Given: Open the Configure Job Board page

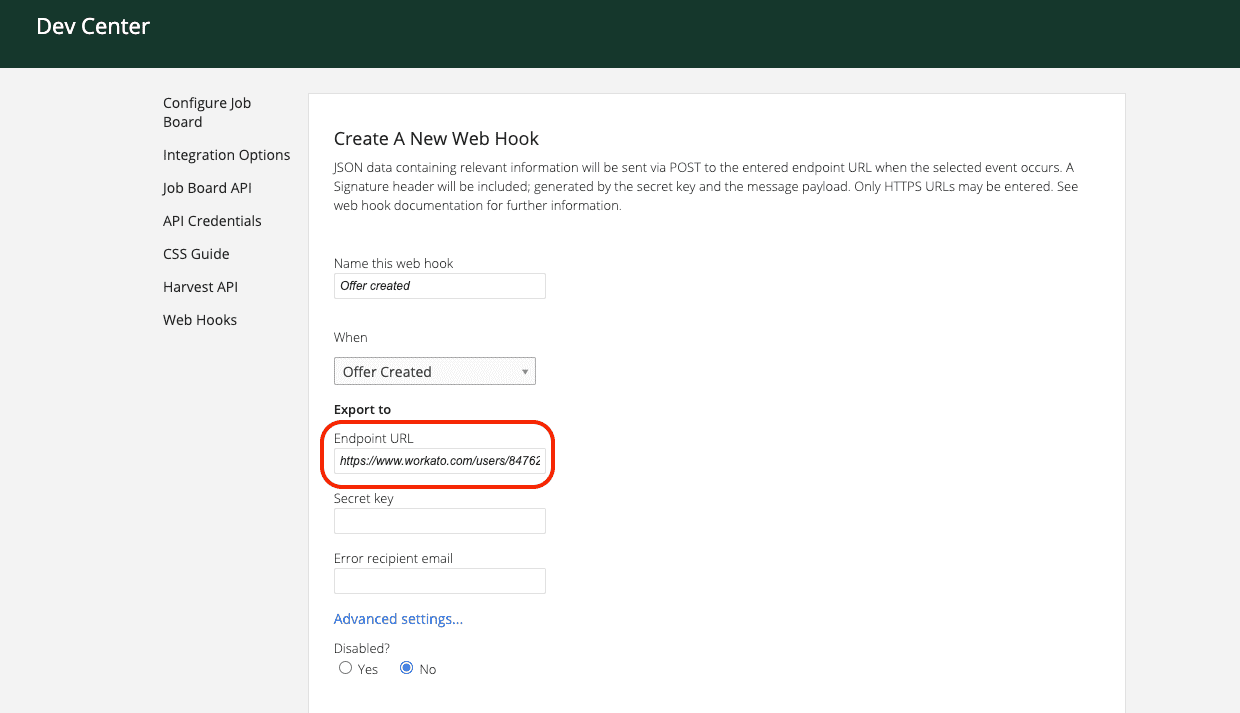Looking at the screenshot, I should pyautogui.click(x=207, y=112).
